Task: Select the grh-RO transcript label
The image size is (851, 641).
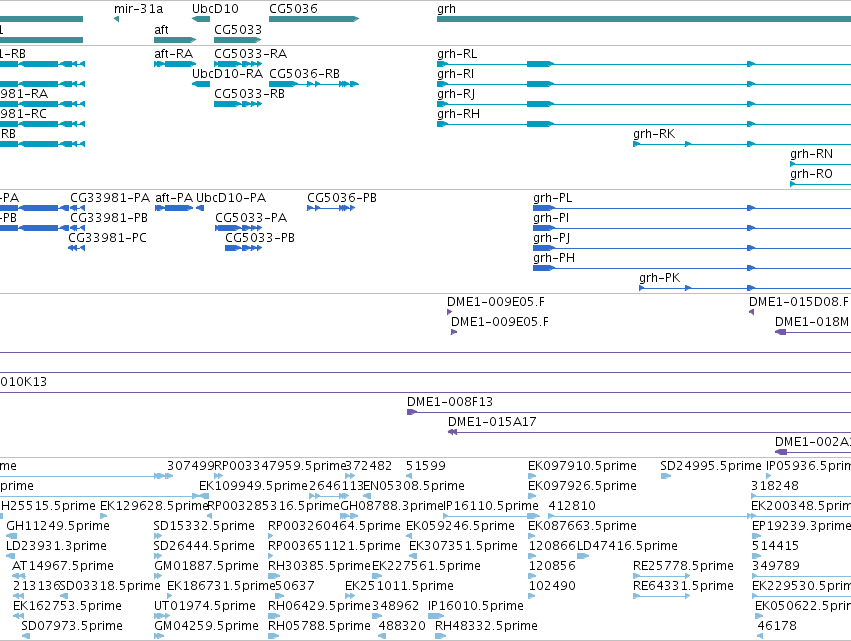Action: pyautogui.click(x=811, y=174)
